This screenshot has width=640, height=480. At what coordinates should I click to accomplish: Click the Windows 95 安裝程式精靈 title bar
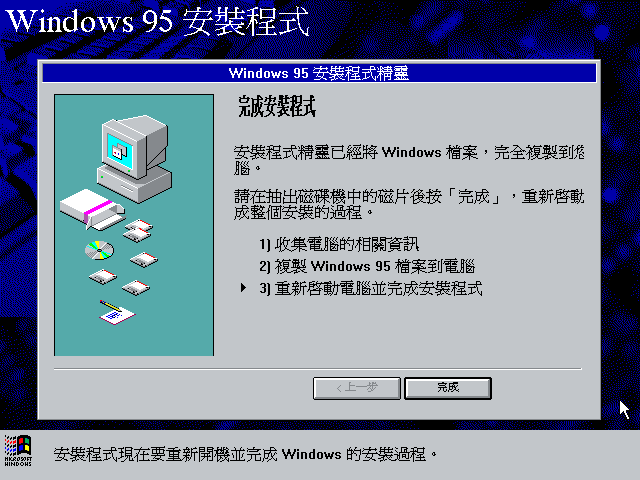tap(319, 73)
